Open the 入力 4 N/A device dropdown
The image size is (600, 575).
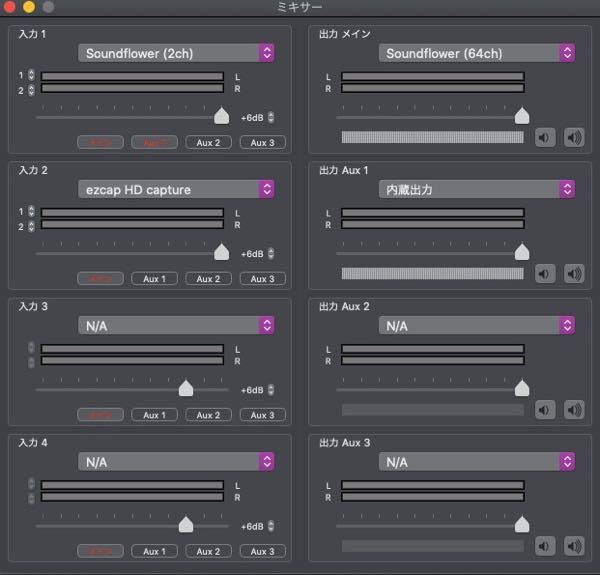click(176, 462)
